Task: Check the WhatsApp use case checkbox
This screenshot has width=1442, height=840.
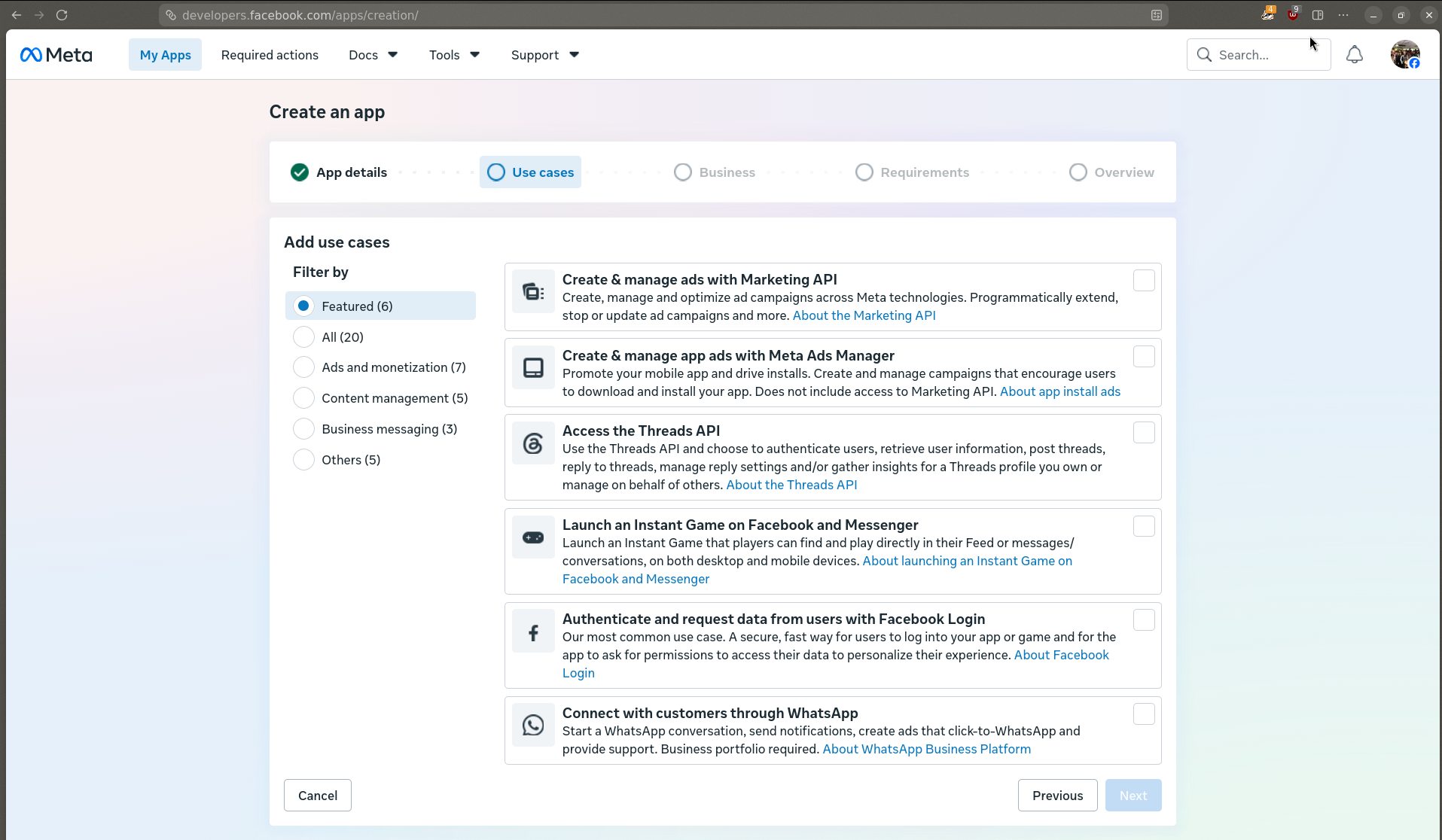Action: click(1144, 714)
